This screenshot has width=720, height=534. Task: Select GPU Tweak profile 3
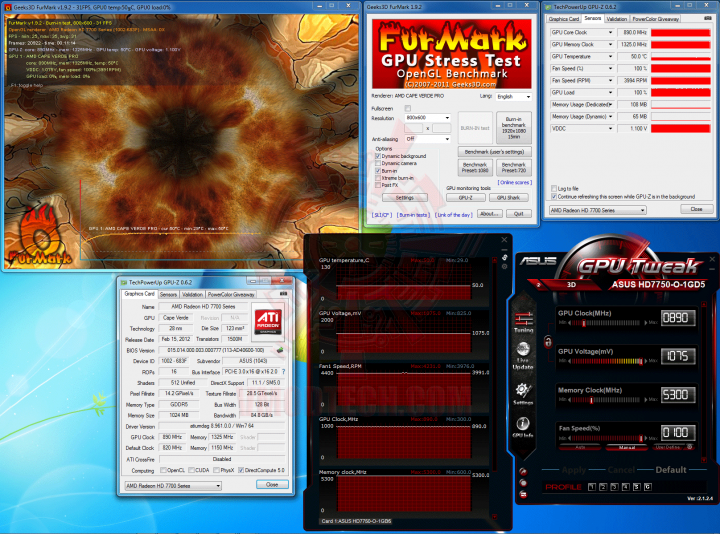(x=614, y=487)
